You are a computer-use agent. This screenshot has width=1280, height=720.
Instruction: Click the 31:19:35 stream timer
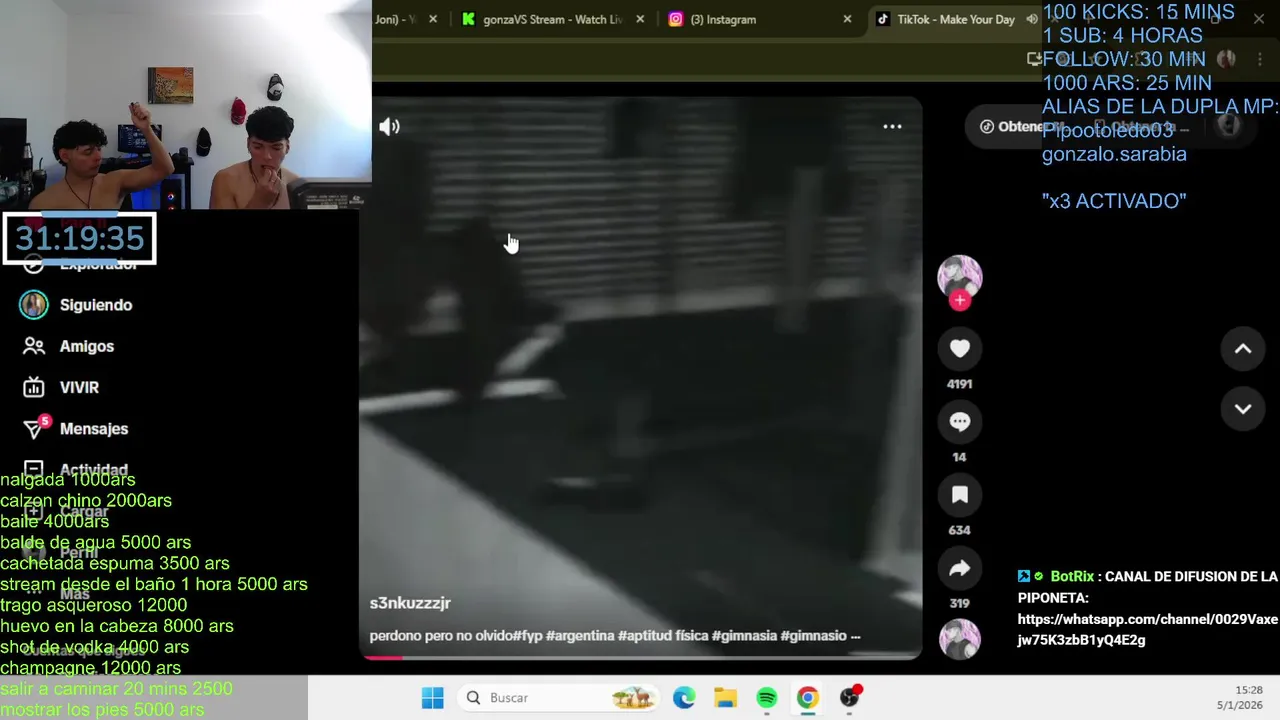[79, 238]
